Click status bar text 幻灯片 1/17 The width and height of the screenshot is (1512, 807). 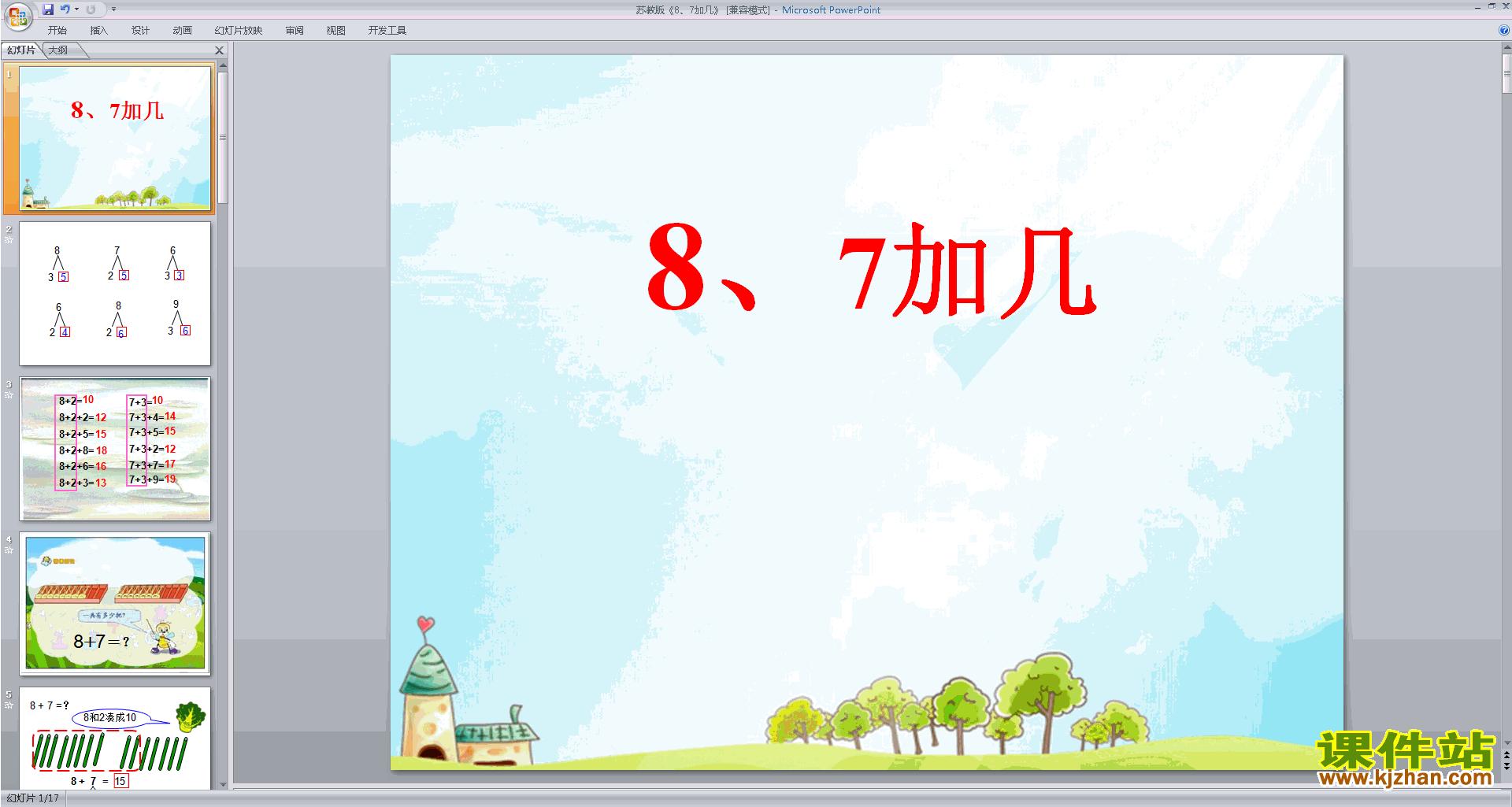coord(32,798)
